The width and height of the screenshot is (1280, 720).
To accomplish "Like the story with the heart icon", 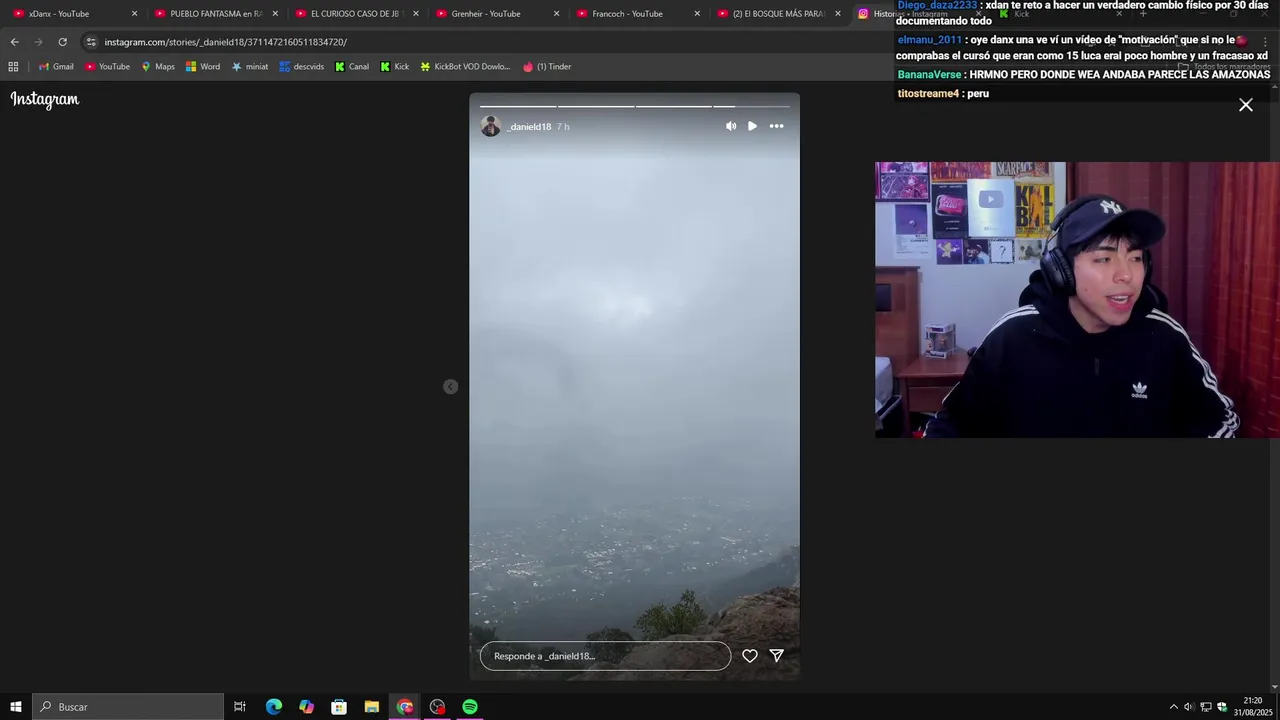I will [750, 656].
